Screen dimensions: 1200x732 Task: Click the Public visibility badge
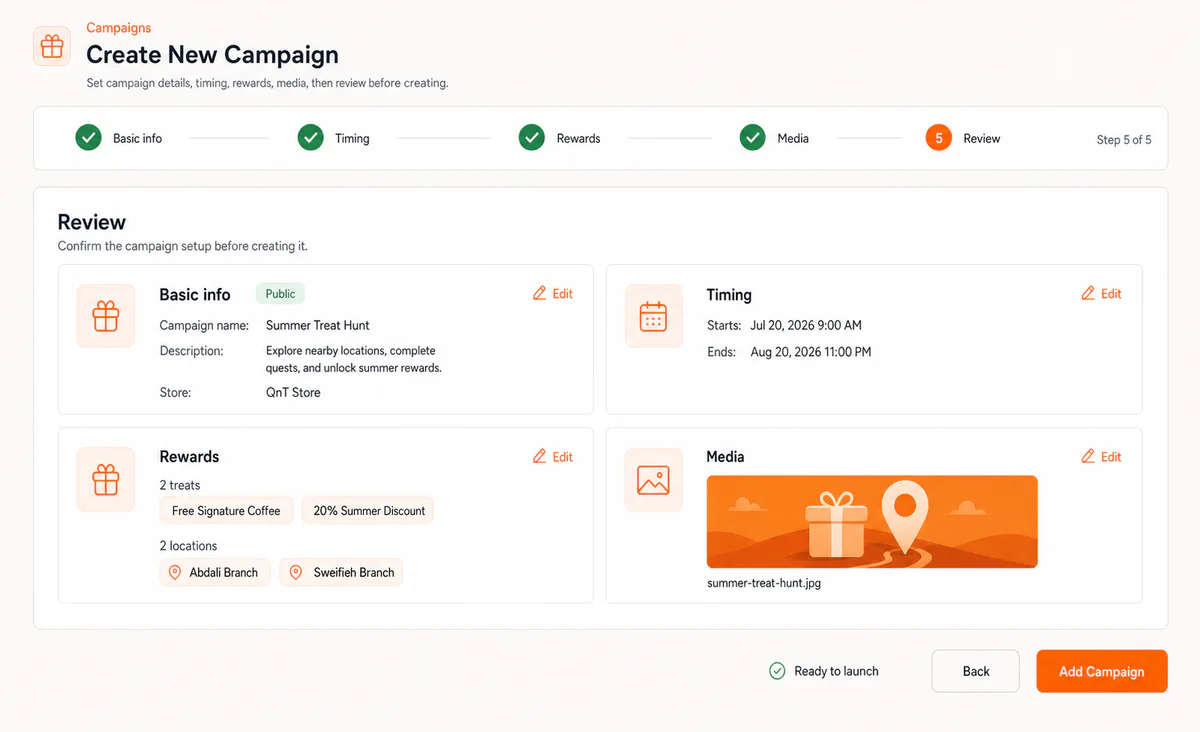280,293
